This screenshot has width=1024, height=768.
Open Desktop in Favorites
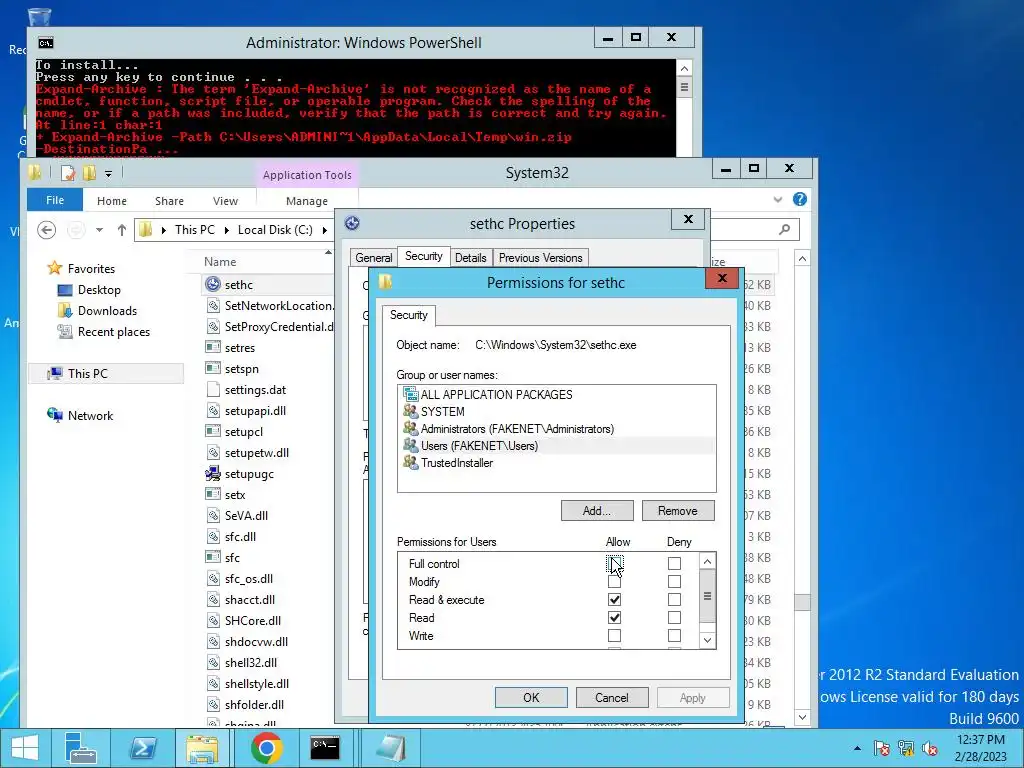(x=99, y=289)
